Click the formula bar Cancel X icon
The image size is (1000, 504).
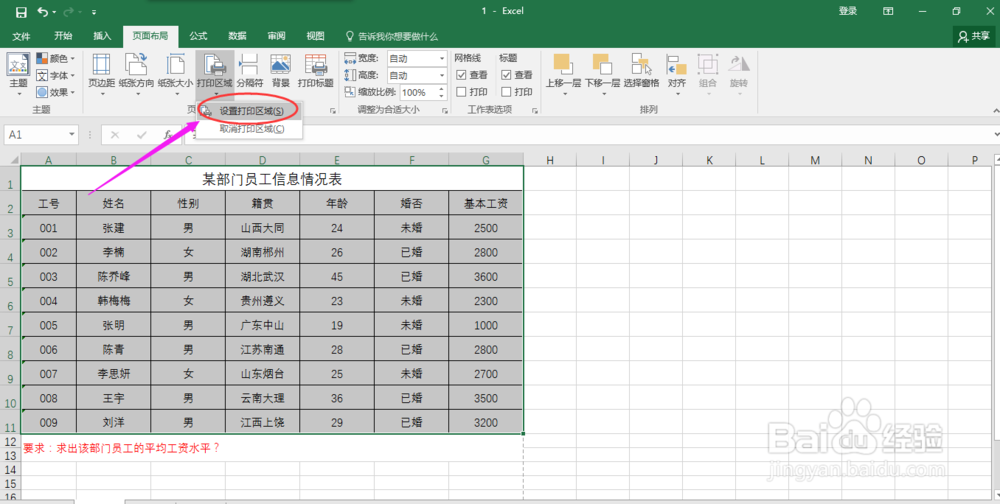coord(115,135)
